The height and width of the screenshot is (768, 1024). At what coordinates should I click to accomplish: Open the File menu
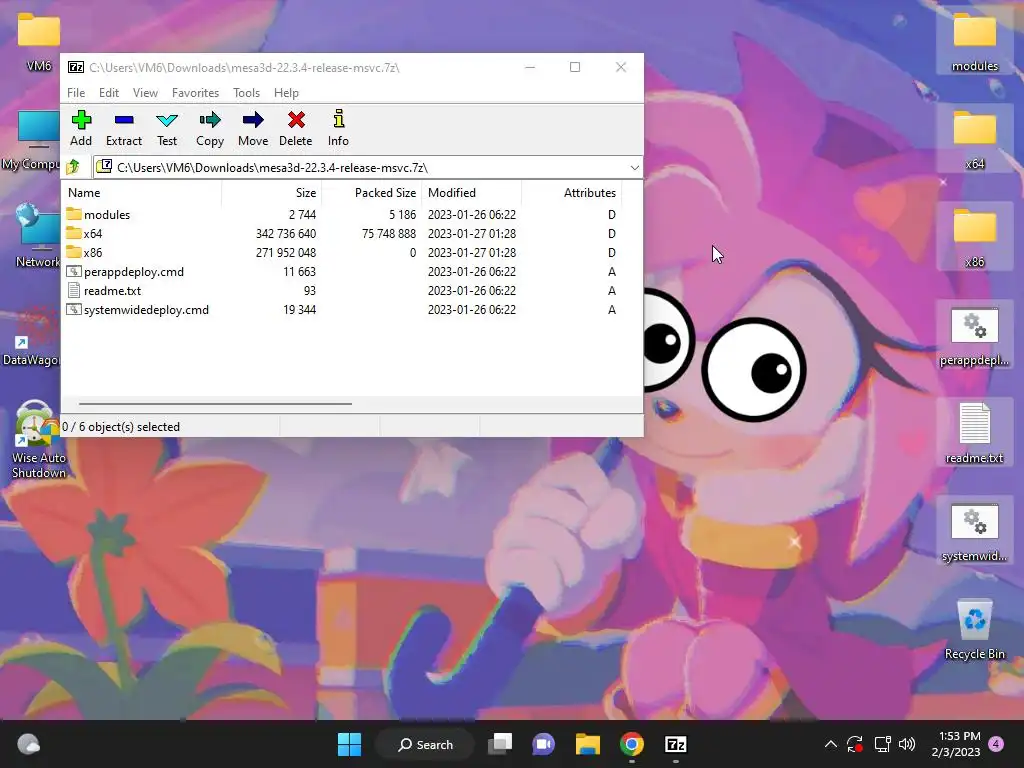[x=76, y=93]
